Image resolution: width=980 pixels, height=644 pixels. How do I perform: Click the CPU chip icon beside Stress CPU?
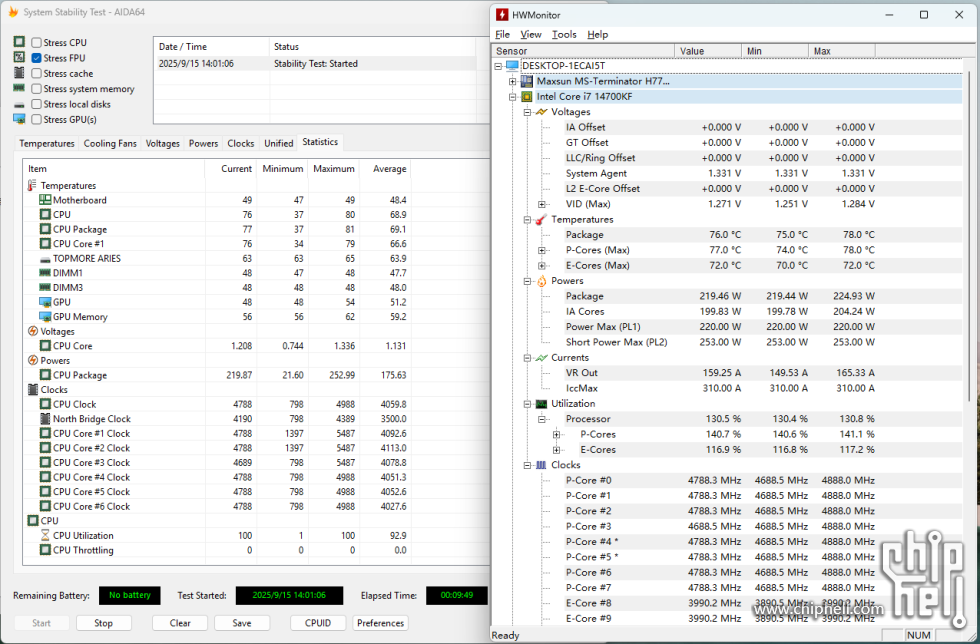tap(19, 41)
